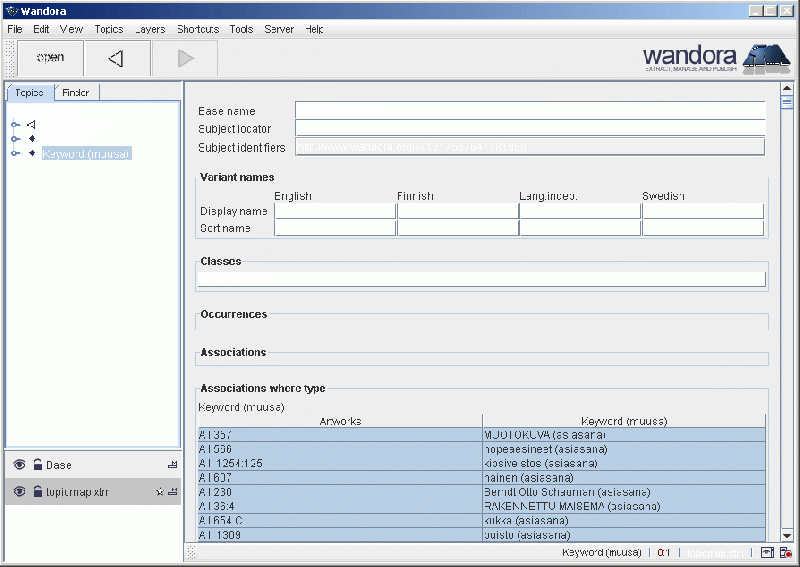Expand the Artworks tree node
This screenshot has width=800, height=567.
(15, 139)
